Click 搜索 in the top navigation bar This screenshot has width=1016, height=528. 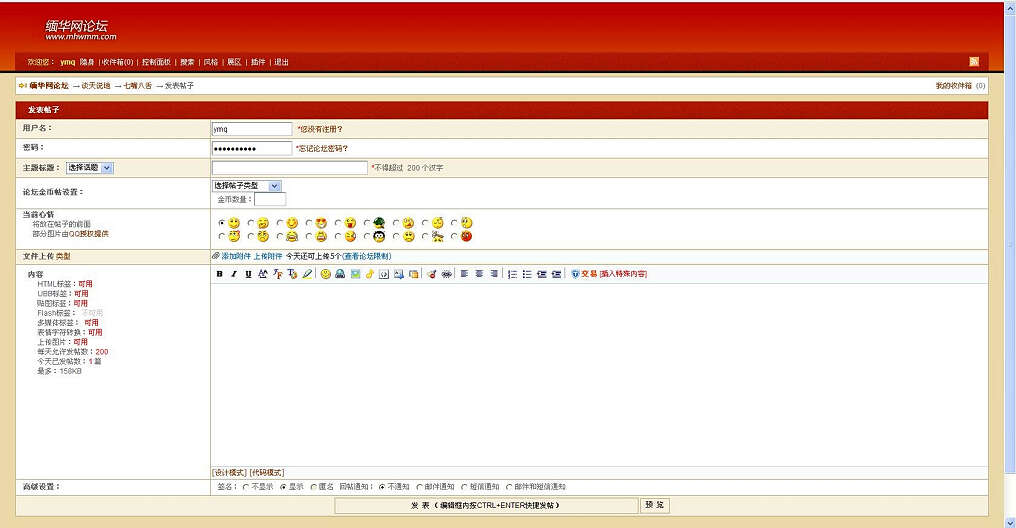point(187,62)
